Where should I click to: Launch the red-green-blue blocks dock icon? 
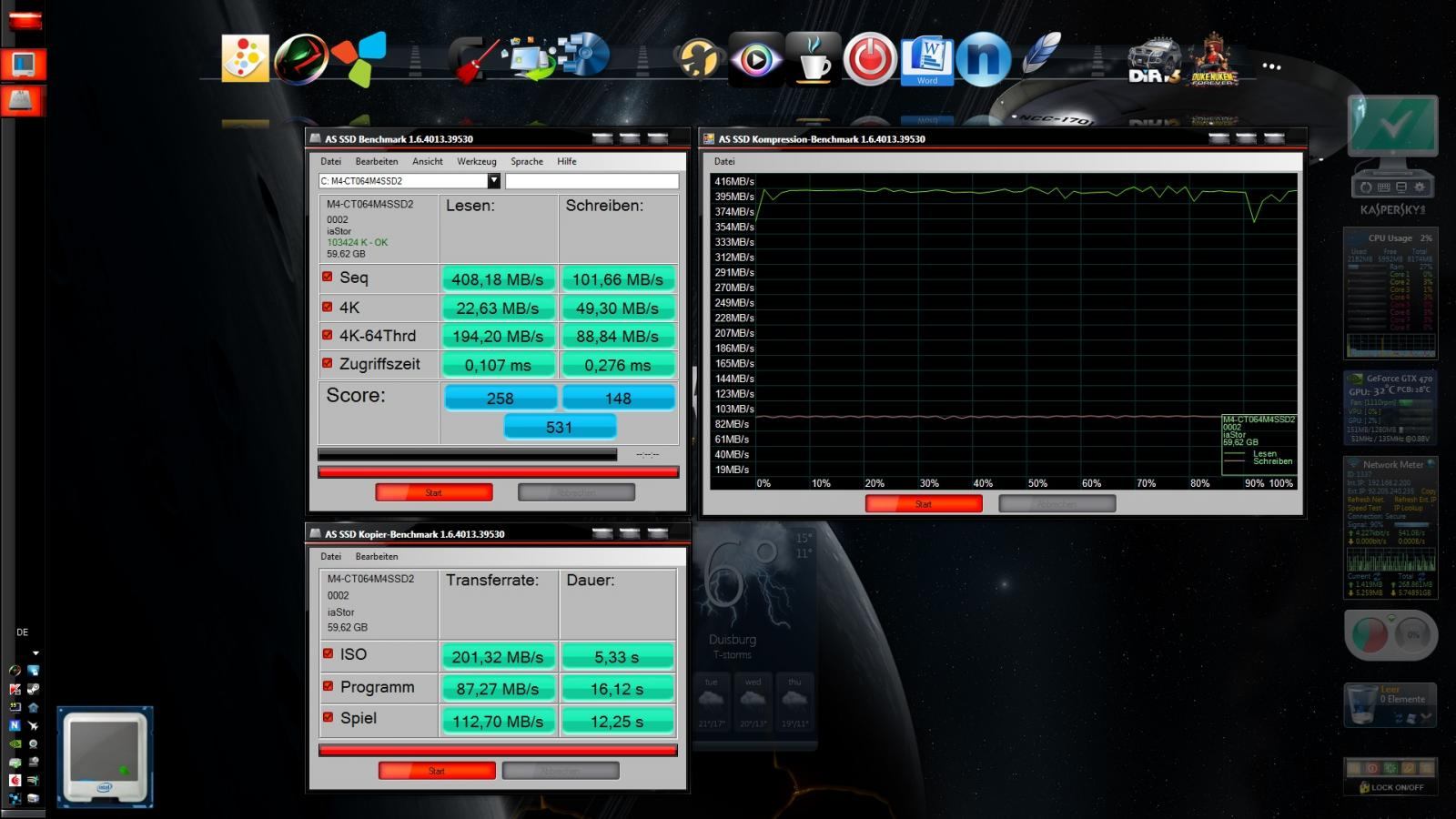click(x=360, y=58)
